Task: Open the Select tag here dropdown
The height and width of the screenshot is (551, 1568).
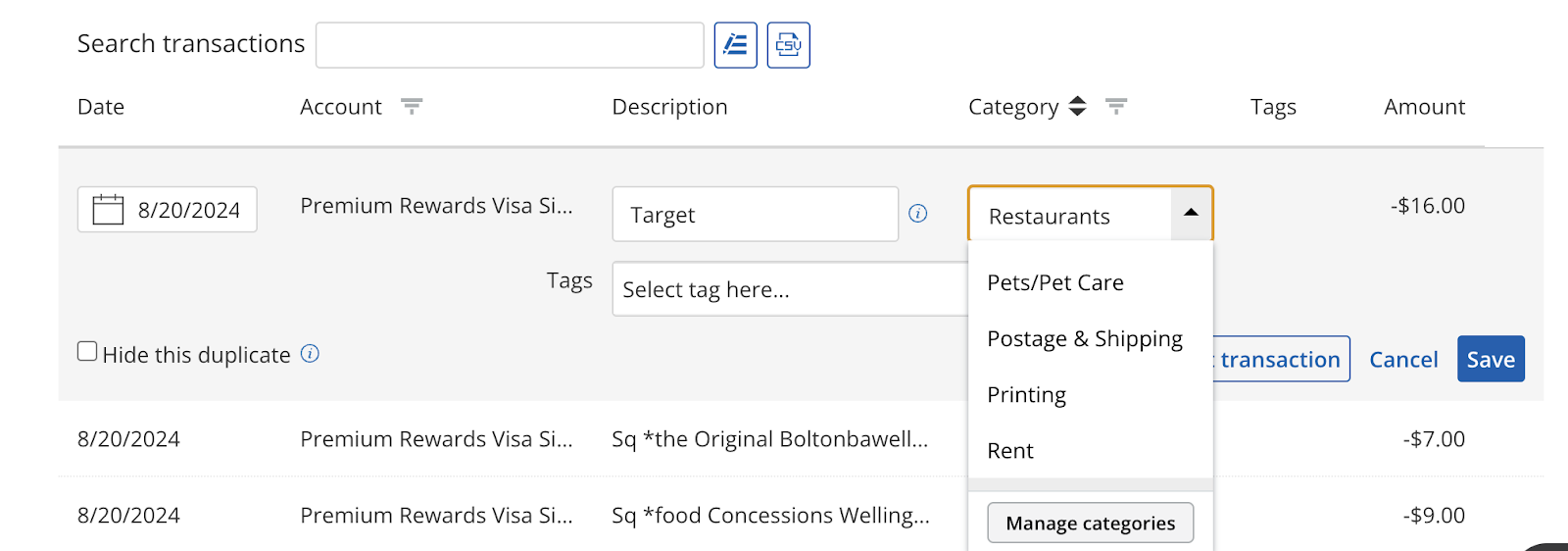Action: pyautogui.click(x=790, y=289)
